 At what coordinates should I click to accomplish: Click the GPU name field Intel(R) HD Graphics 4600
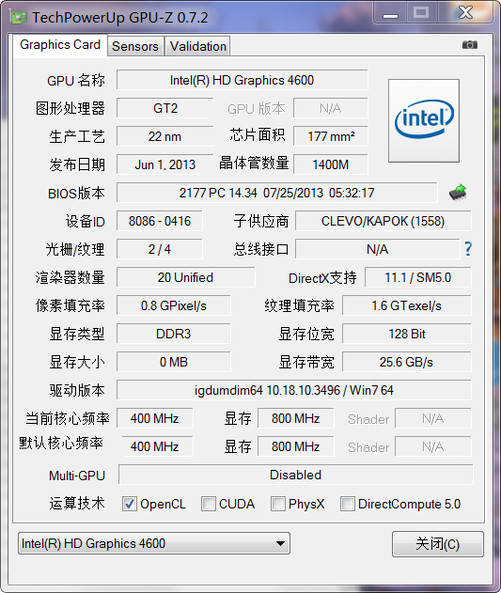point(242,80)
